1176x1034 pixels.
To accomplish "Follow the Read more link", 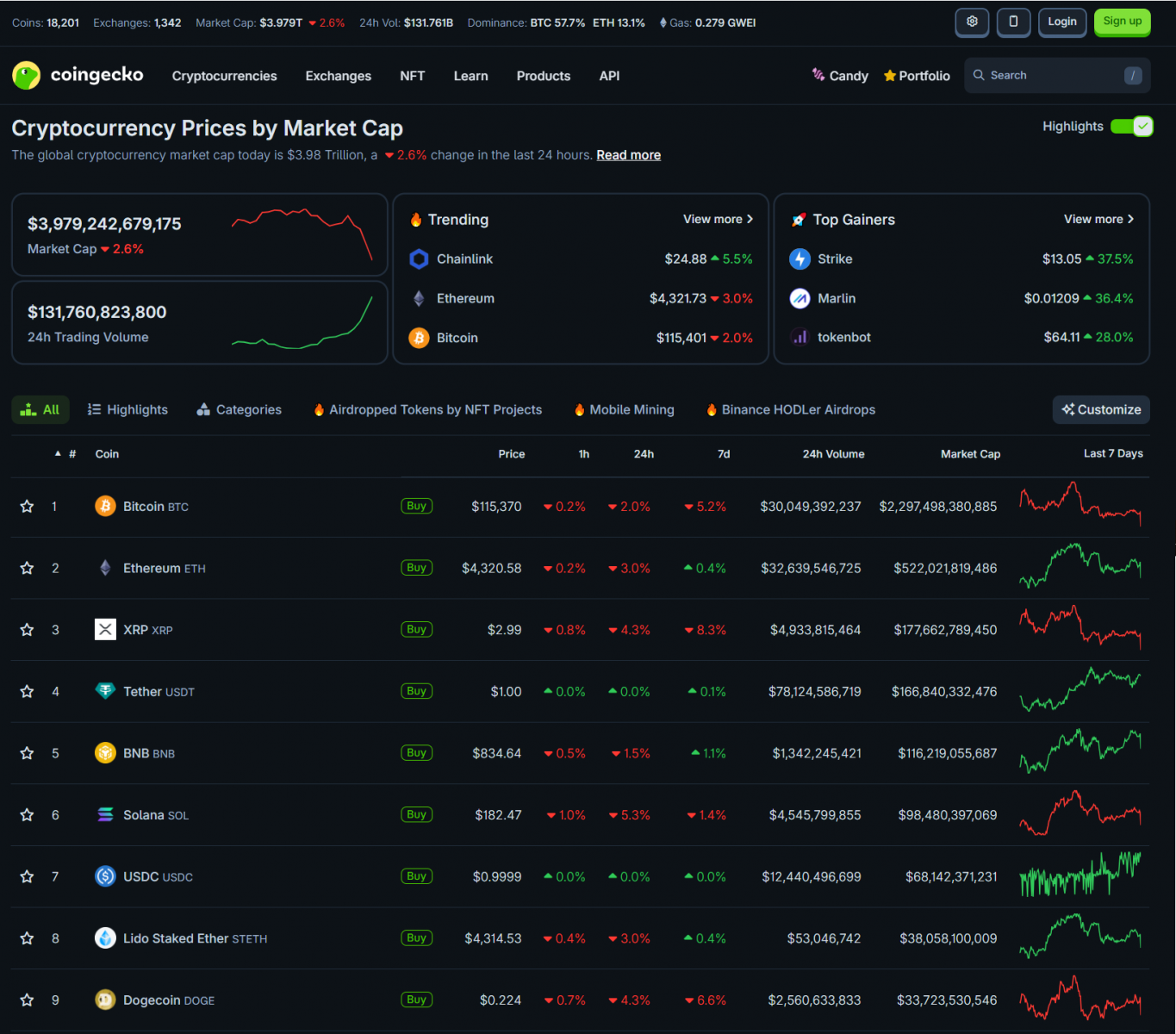I will [x=628, y=155].
